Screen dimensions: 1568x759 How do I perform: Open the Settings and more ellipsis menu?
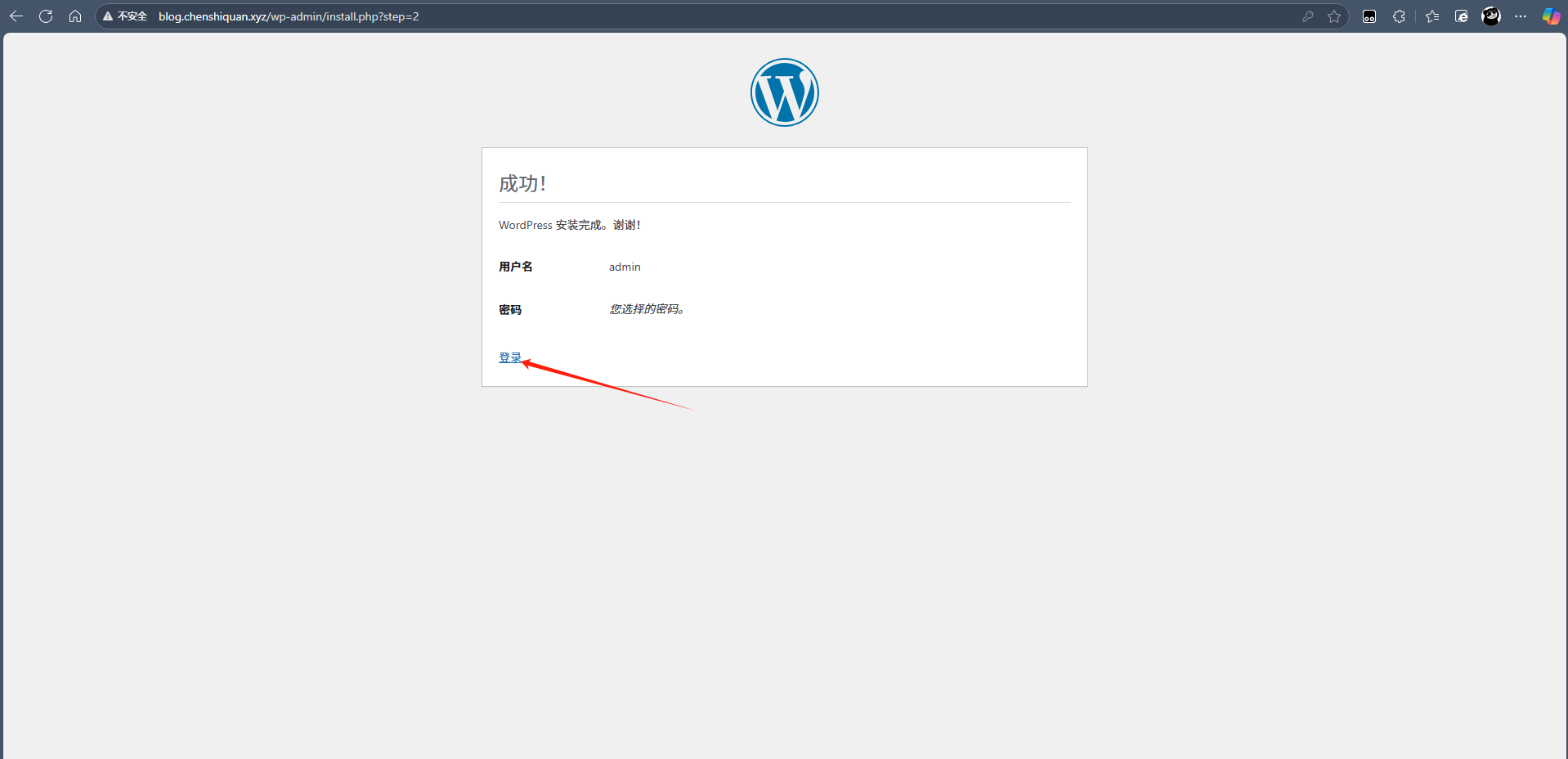pyautogui.click(x=1521, y=16)
